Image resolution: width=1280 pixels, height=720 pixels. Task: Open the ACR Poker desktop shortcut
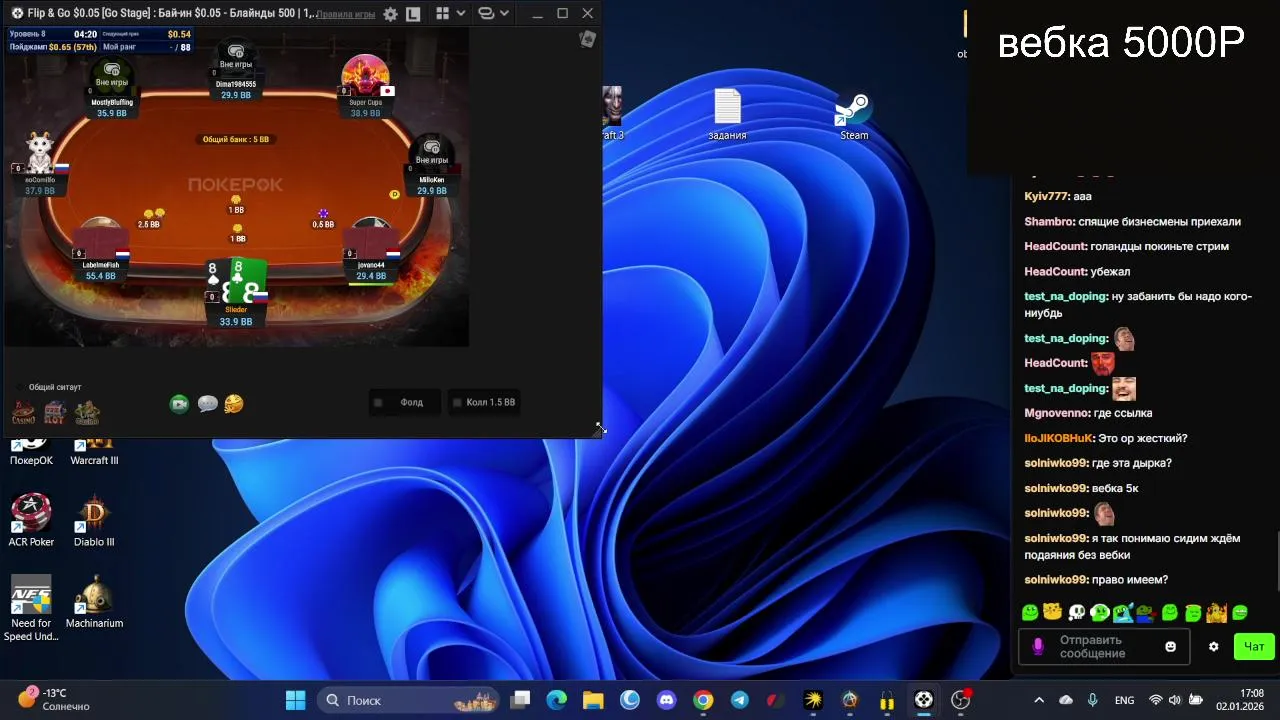point(31,520)
